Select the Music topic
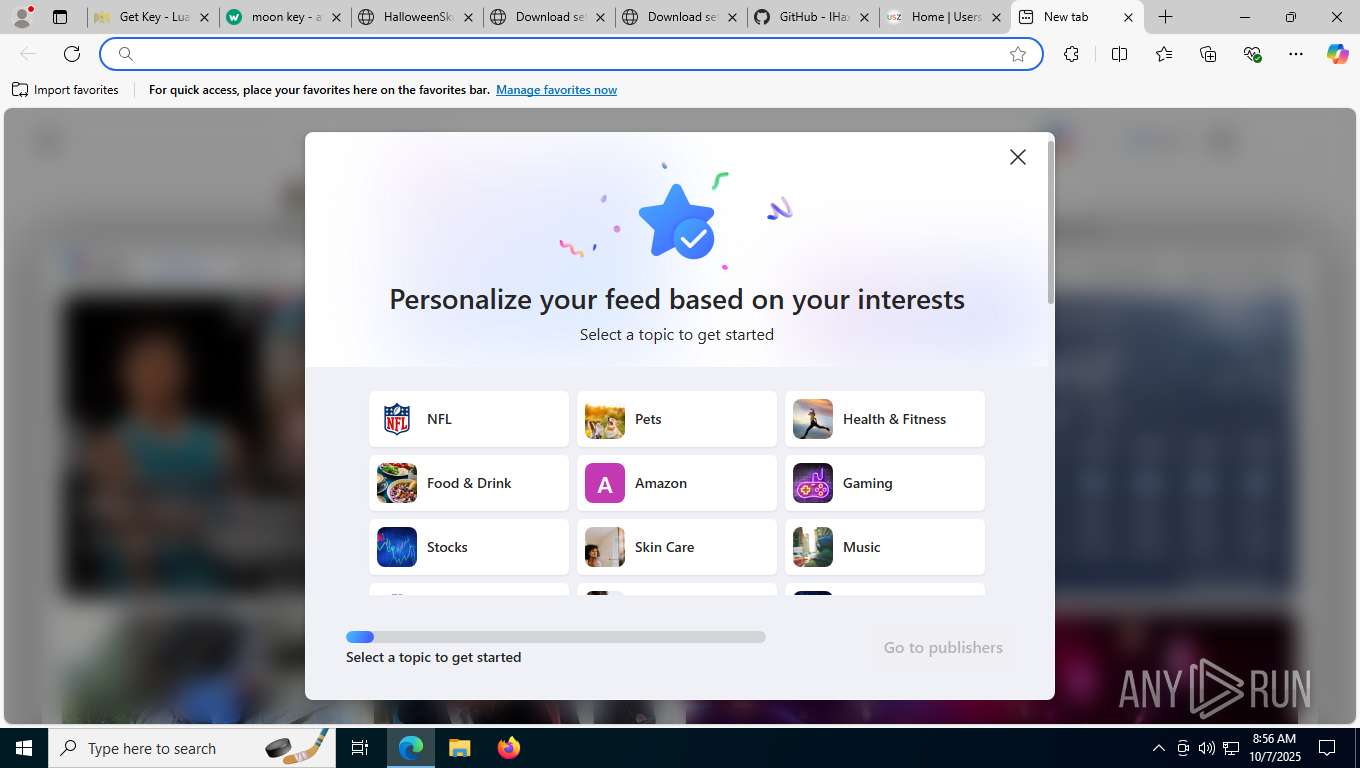This screenshot has width=1360, height=768. coord(885,547)
